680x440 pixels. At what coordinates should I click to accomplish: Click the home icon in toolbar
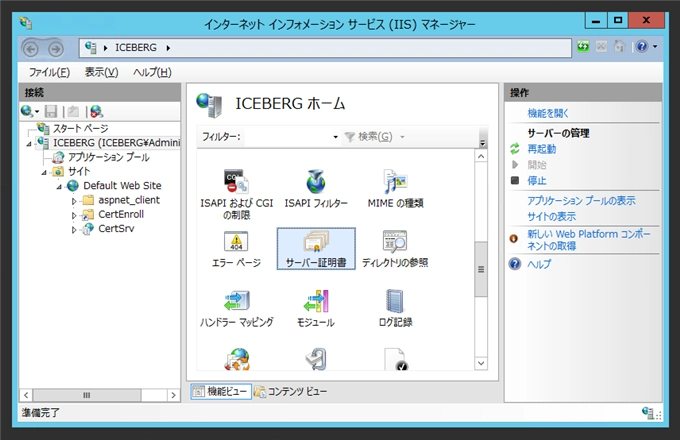tap(619, 46)
